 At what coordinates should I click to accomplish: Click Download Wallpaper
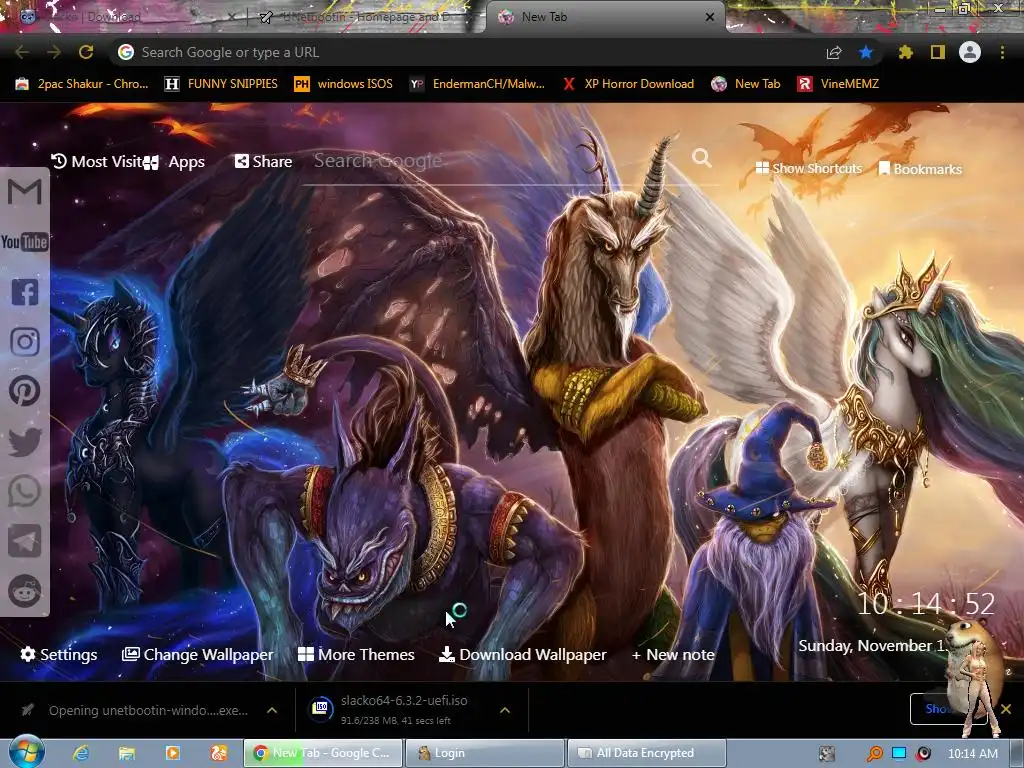click(523, 654)
